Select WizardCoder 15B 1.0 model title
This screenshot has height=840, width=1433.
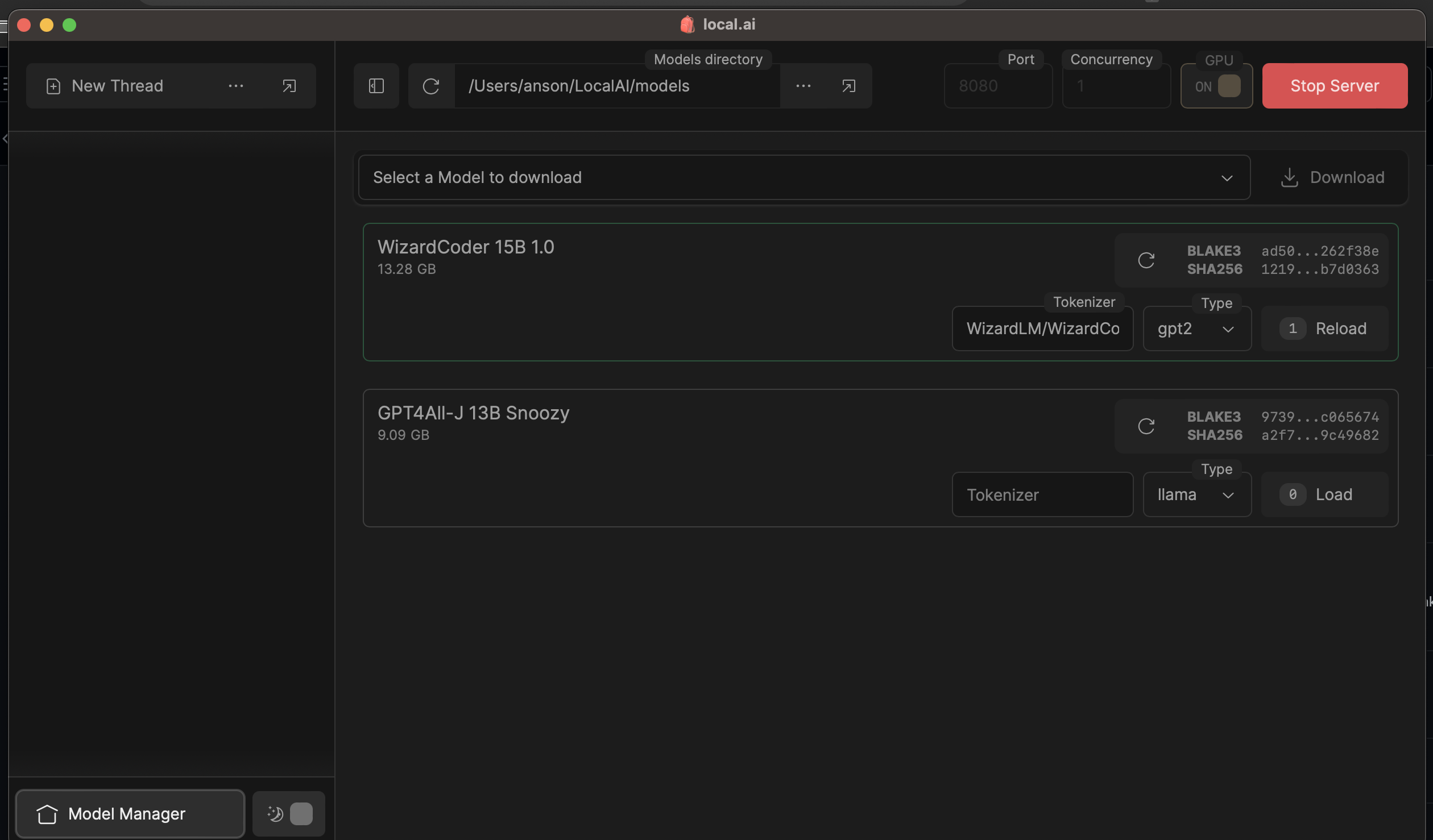(466, 247)
